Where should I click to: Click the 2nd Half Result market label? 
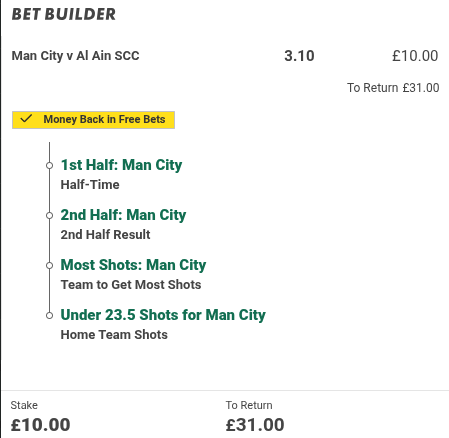click(x=105, y=234)
